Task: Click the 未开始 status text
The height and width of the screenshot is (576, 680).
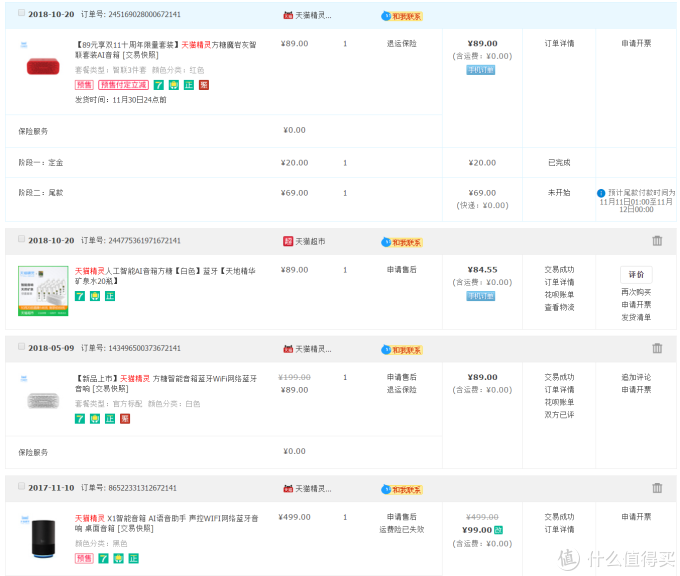Action: [559, 193]
